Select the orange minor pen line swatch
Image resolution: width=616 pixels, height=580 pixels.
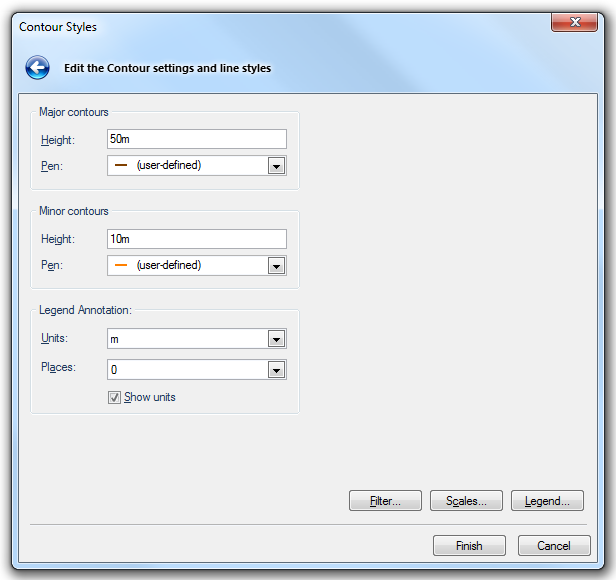pyautogui.click(x=121, y=265)
